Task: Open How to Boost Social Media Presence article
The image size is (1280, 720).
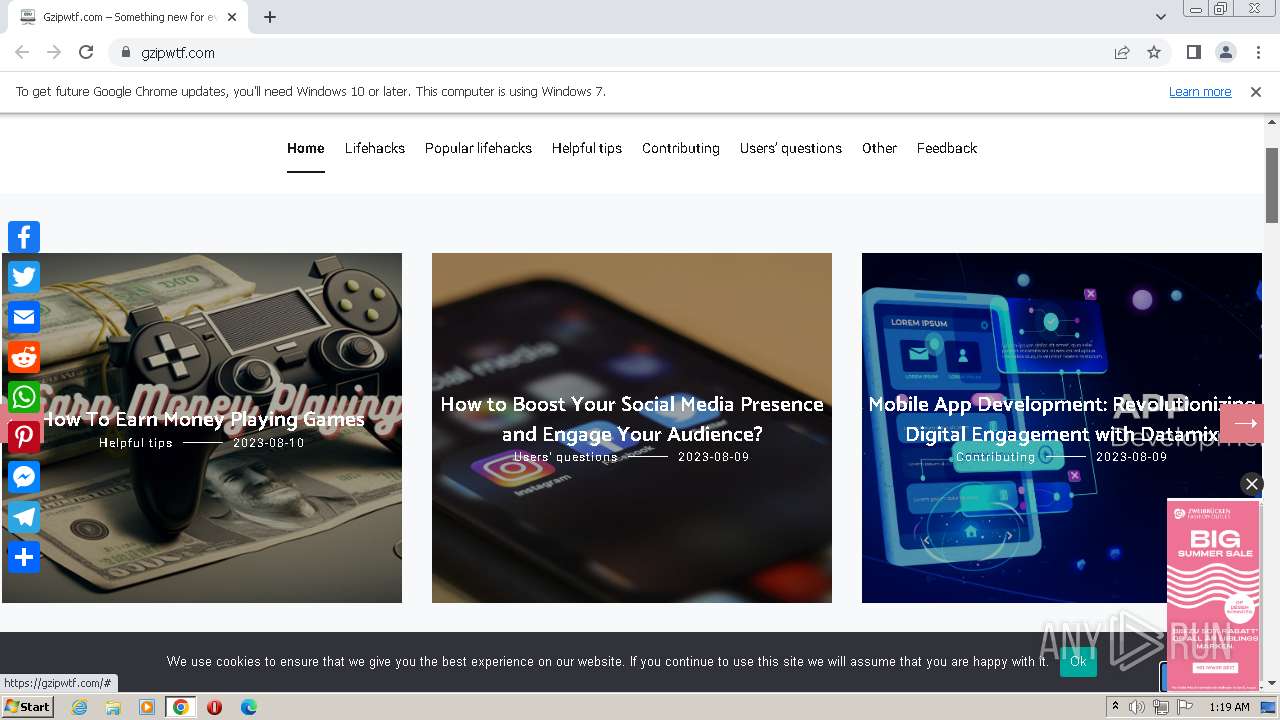Action: click(632, 419)
